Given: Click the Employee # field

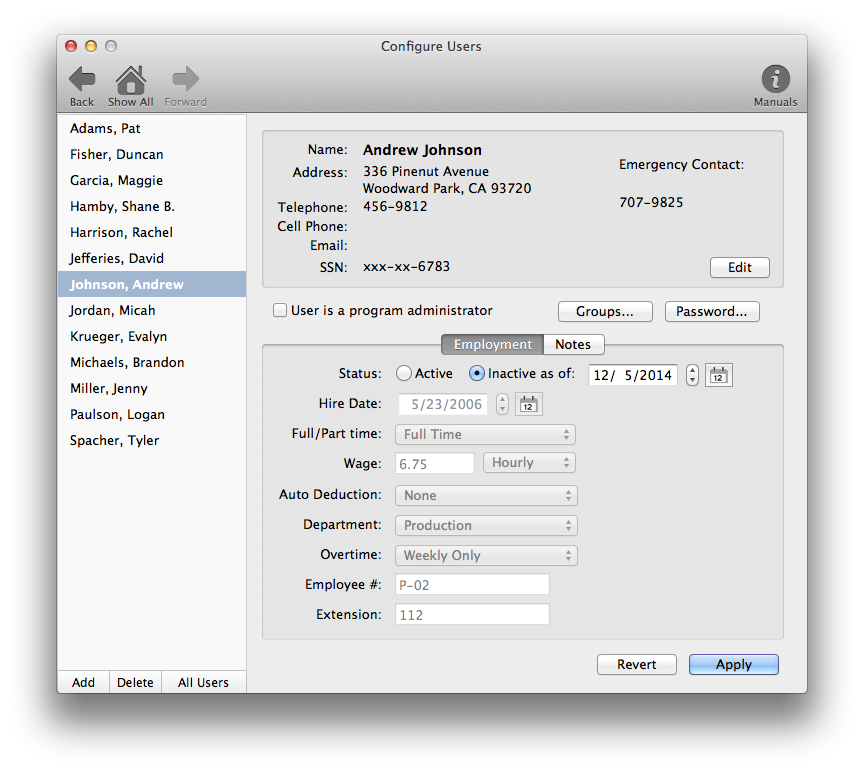Looking at the screenshot, I should click(x=472, y=585).
